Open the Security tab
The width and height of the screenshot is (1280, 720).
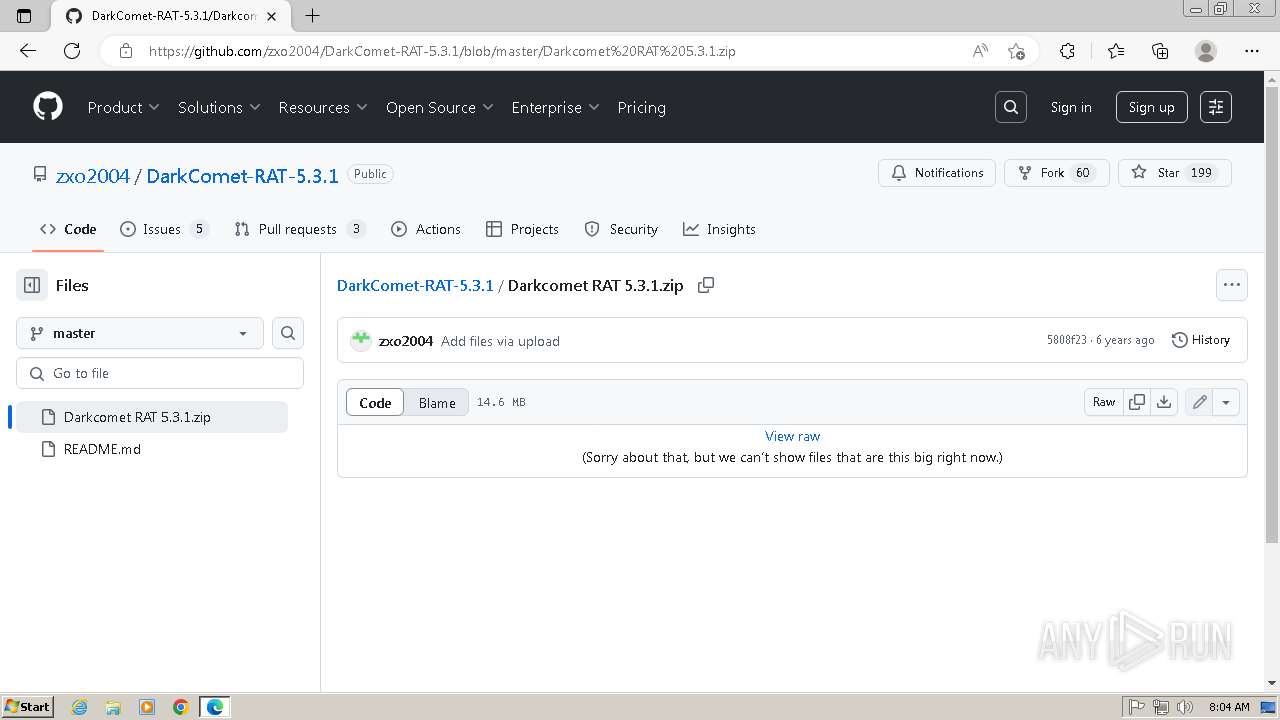click(621, 229)
